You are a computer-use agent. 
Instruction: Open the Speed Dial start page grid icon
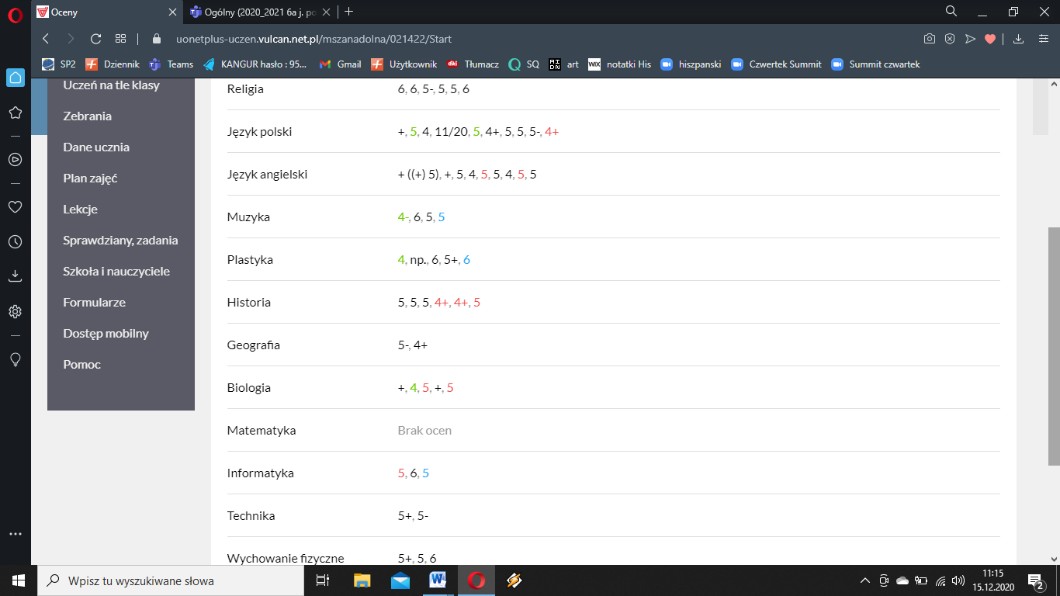[121, 39]
